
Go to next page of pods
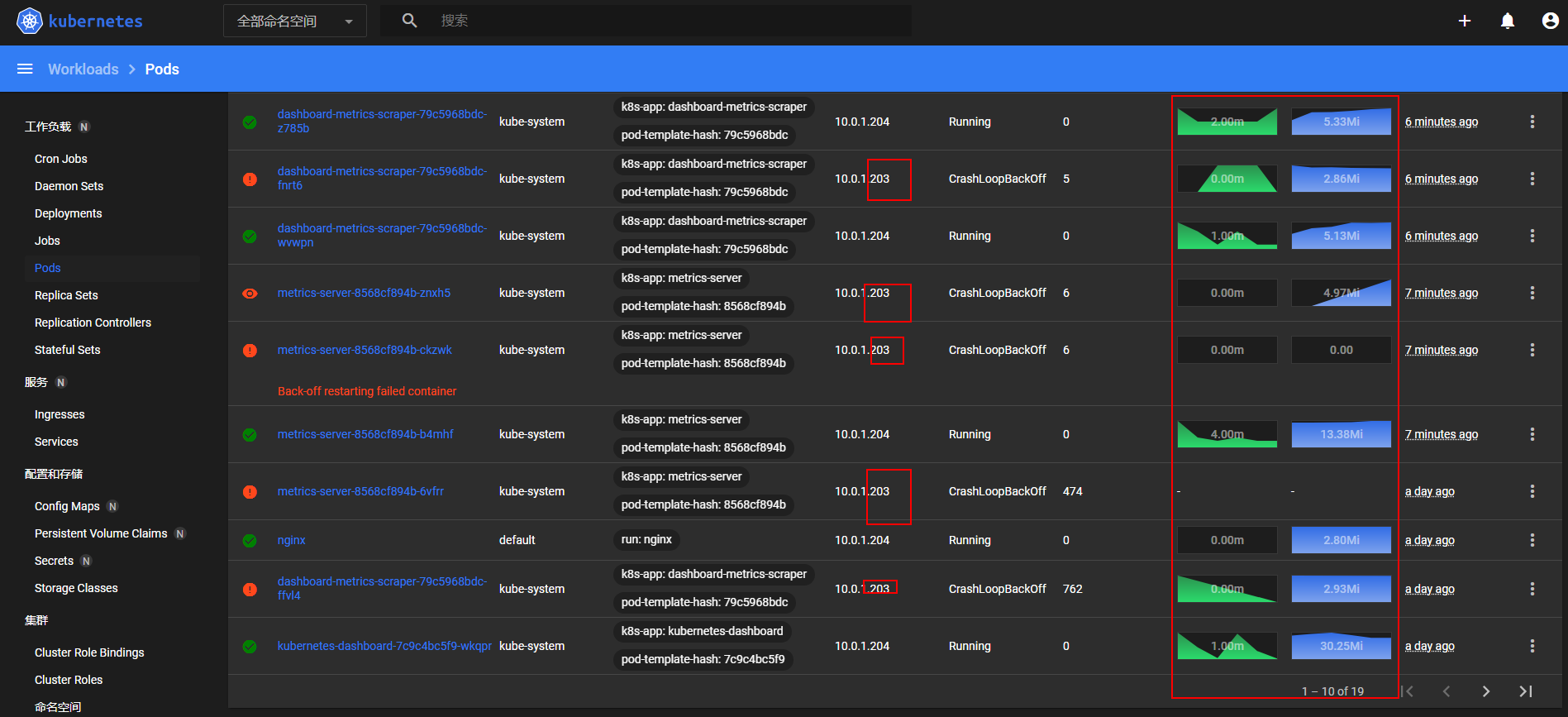[1486, 691]
